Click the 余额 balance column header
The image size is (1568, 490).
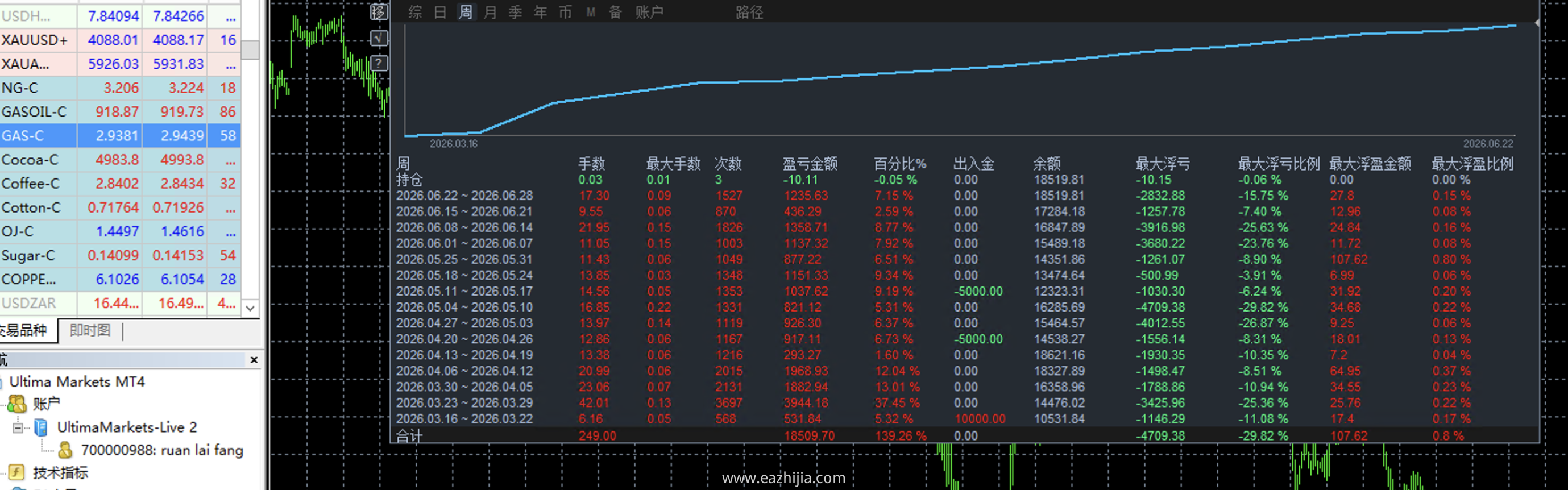[x=1047, y=164]
